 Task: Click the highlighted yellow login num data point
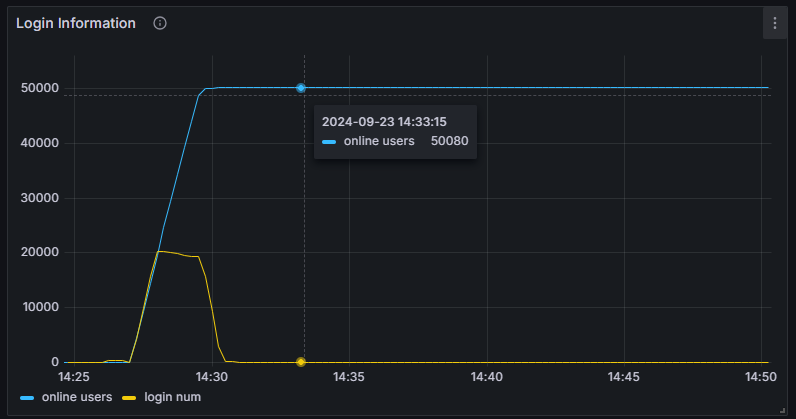pos(301,362)
